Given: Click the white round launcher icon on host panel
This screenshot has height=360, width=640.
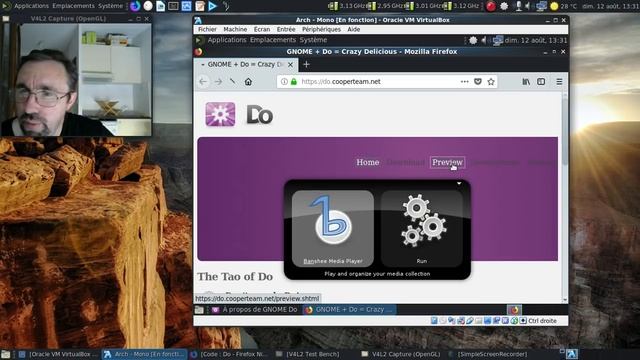Looking at the screenshot, I should pos(148,6).
